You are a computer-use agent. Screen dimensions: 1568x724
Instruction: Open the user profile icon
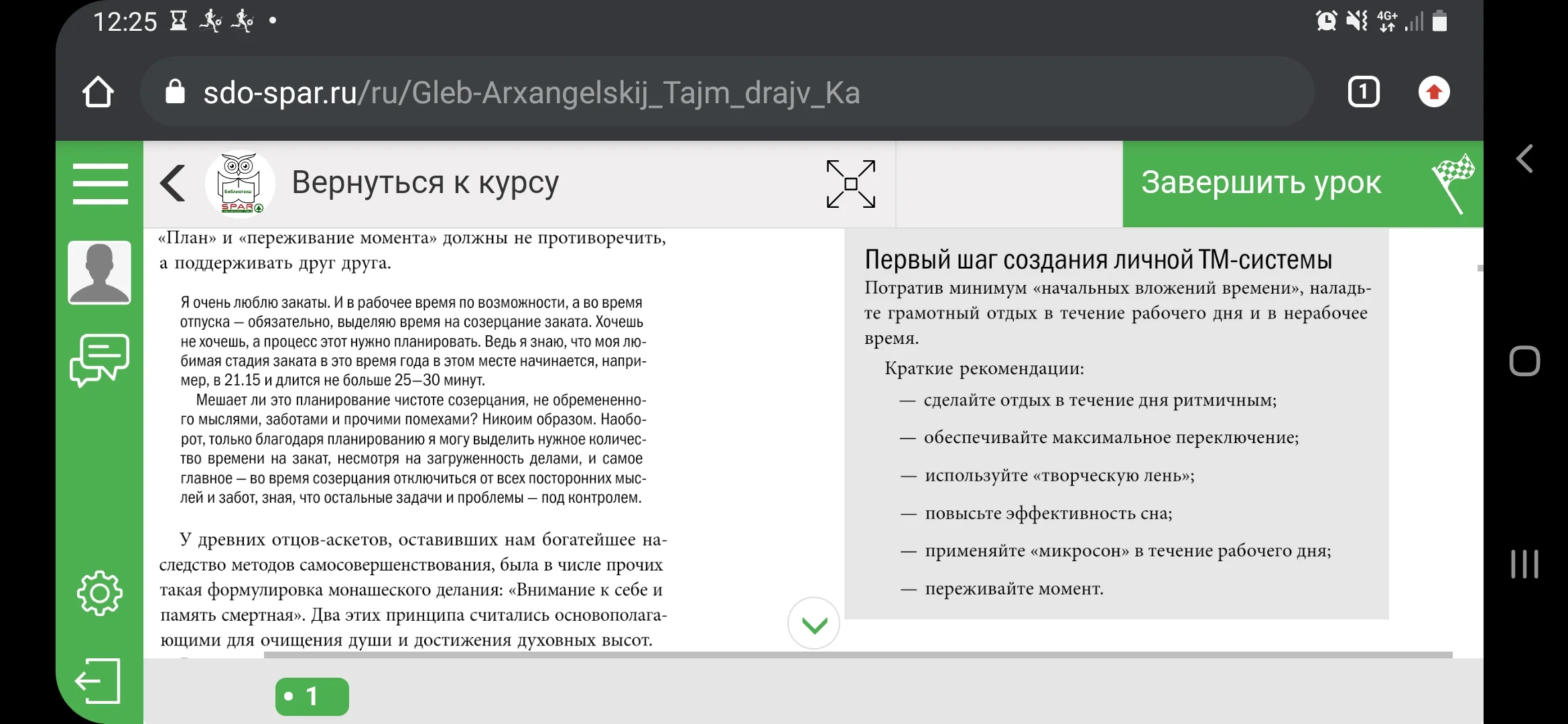(x=99, y=271)
